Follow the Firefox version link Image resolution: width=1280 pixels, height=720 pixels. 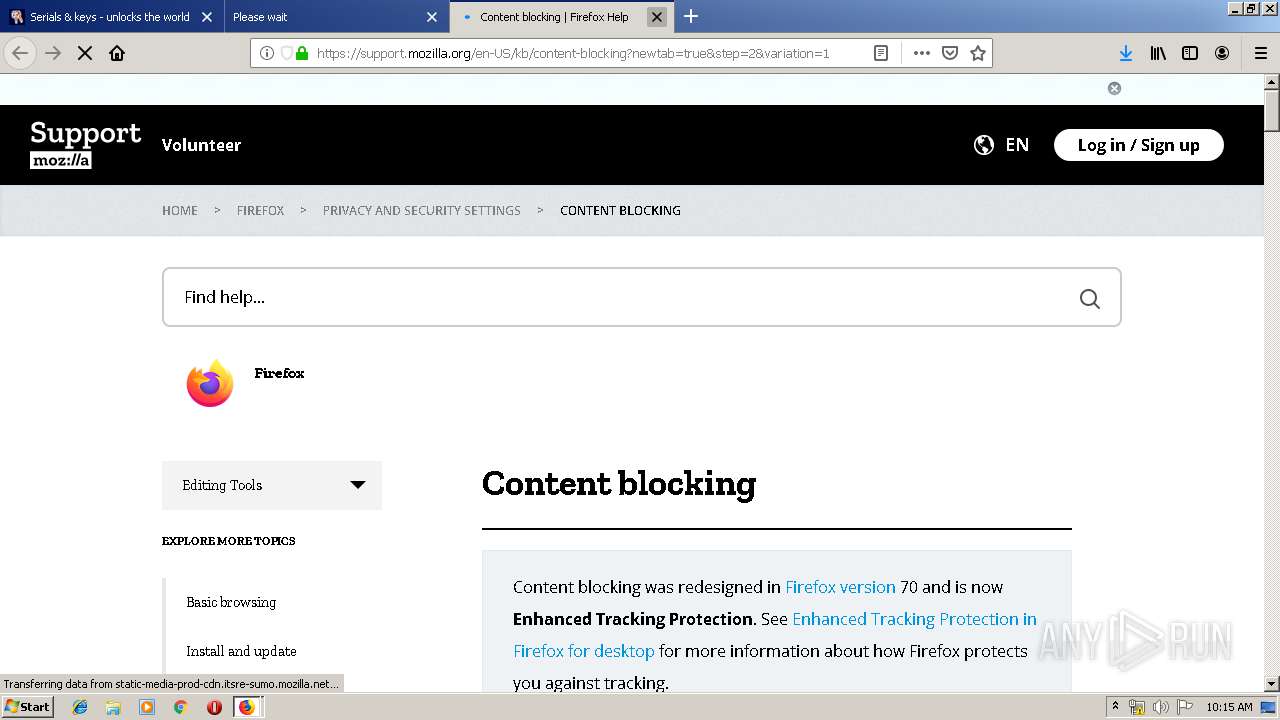point(840,587)
